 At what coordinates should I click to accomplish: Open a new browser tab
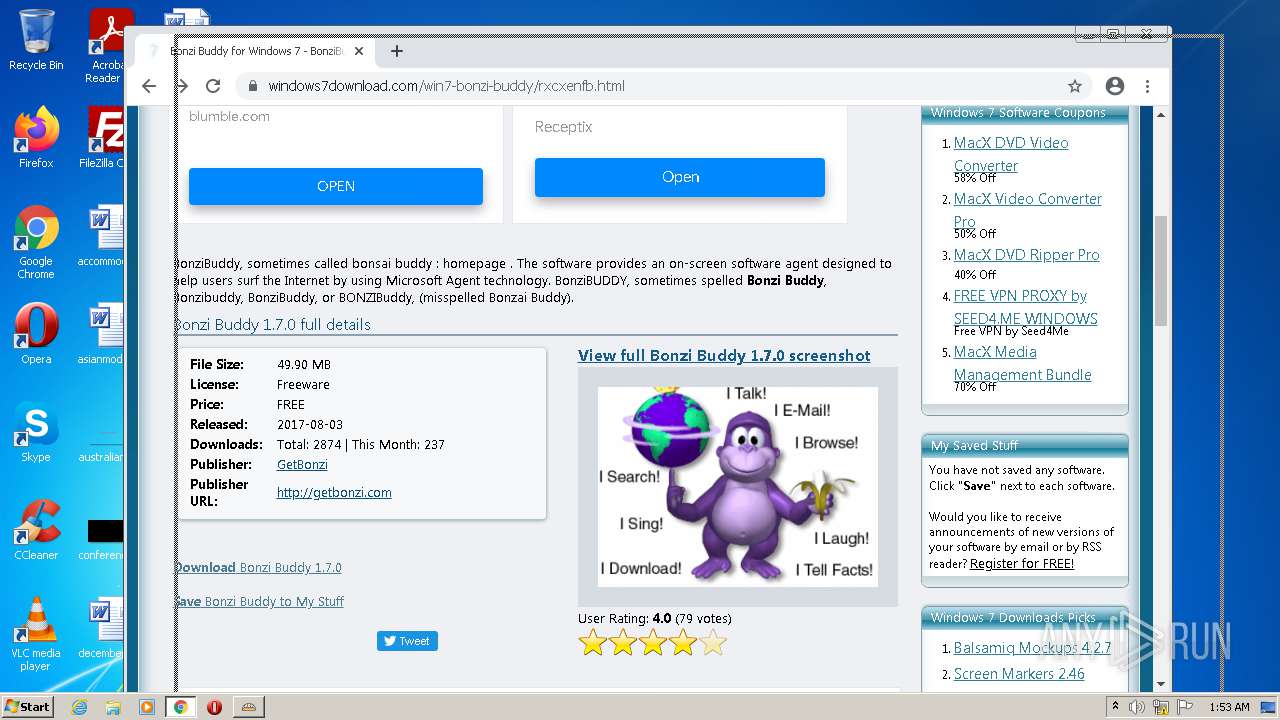point(397,51)
